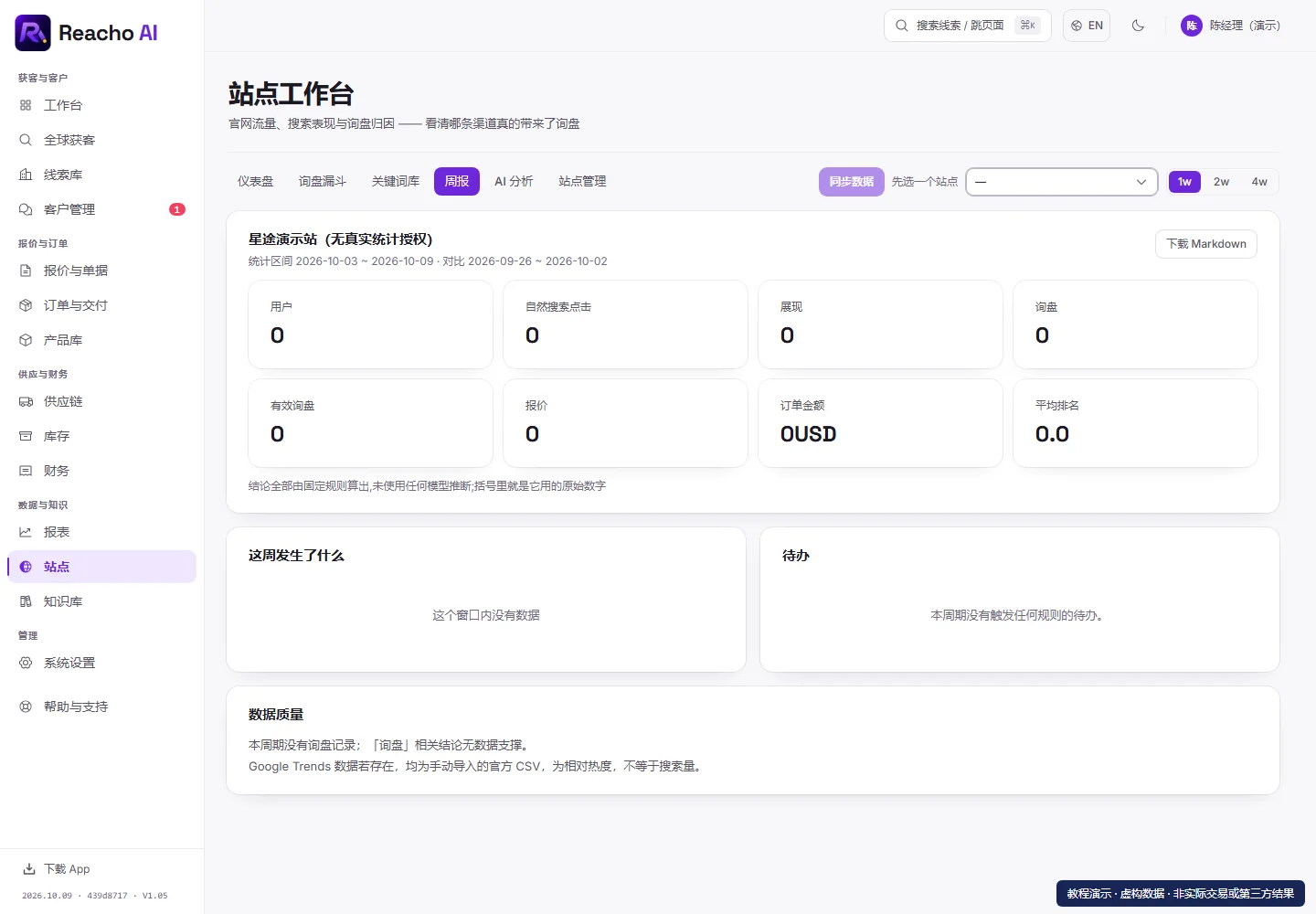The height and width of the screenshot is (914, 1316).
Task: Select the 4w time range
Action: point(1259,182)
